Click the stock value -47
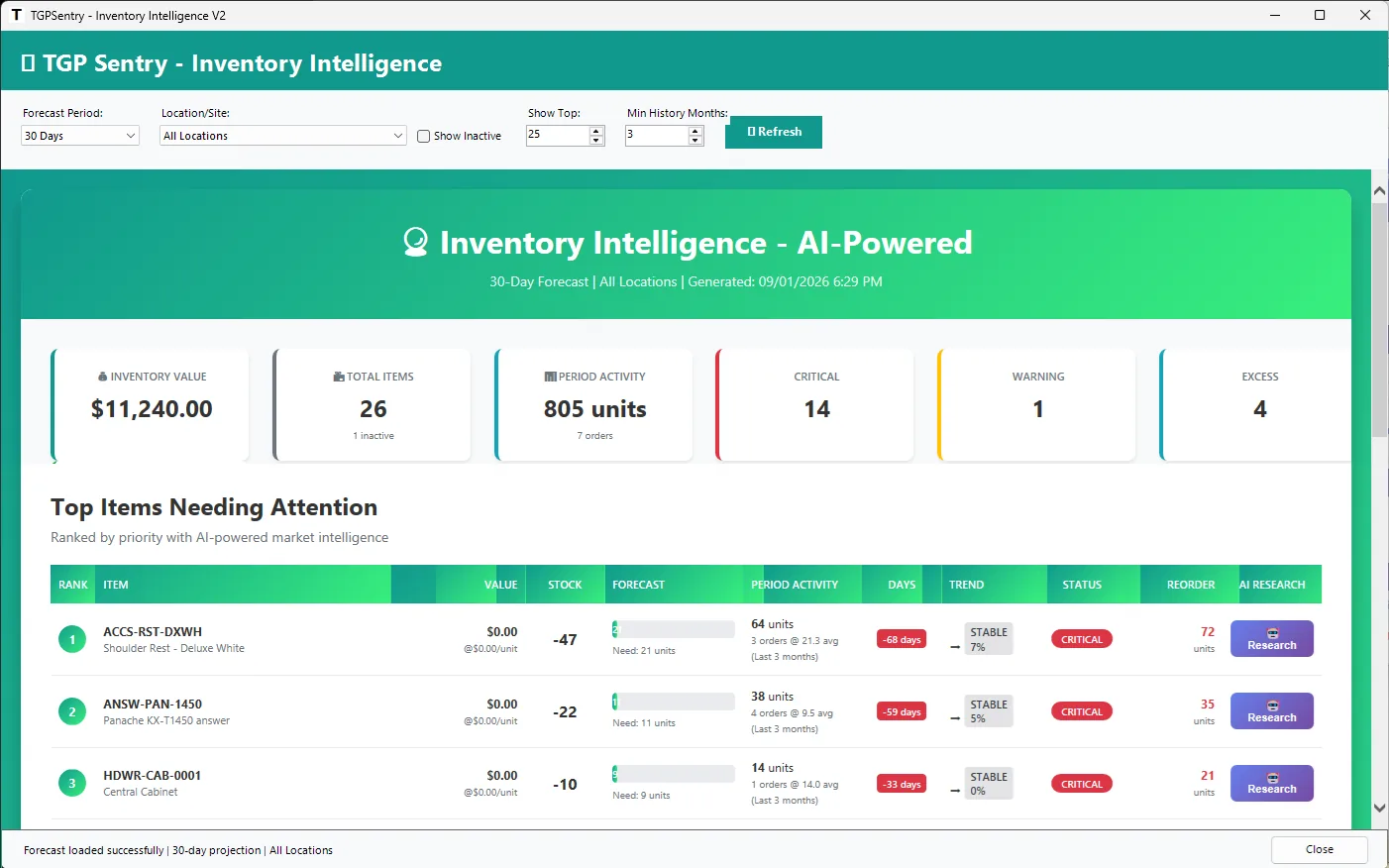1389x868 pixels. (x=565, y=640)
